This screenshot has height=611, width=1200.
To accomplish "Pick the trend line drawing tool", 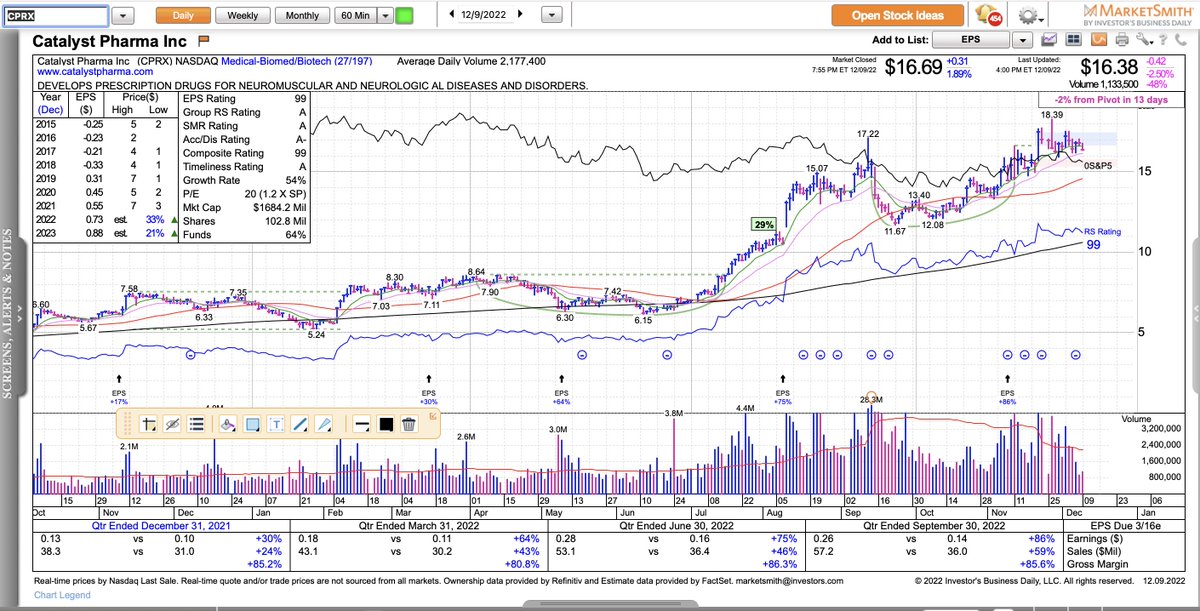I will (x=300, y=424).
